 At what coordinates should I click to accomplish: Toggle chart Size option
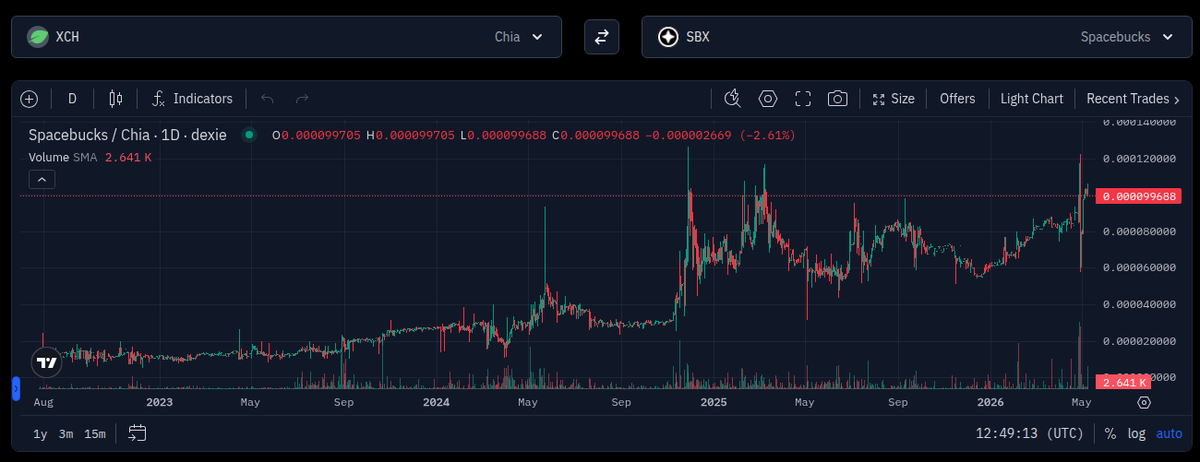tap(894, 99)
